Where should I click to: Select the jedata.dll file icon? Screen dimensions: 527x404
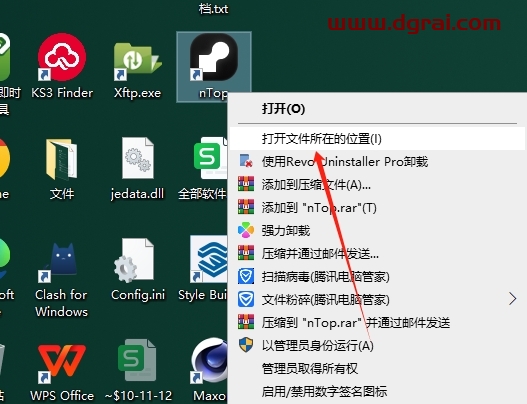(x=138, y=158)
